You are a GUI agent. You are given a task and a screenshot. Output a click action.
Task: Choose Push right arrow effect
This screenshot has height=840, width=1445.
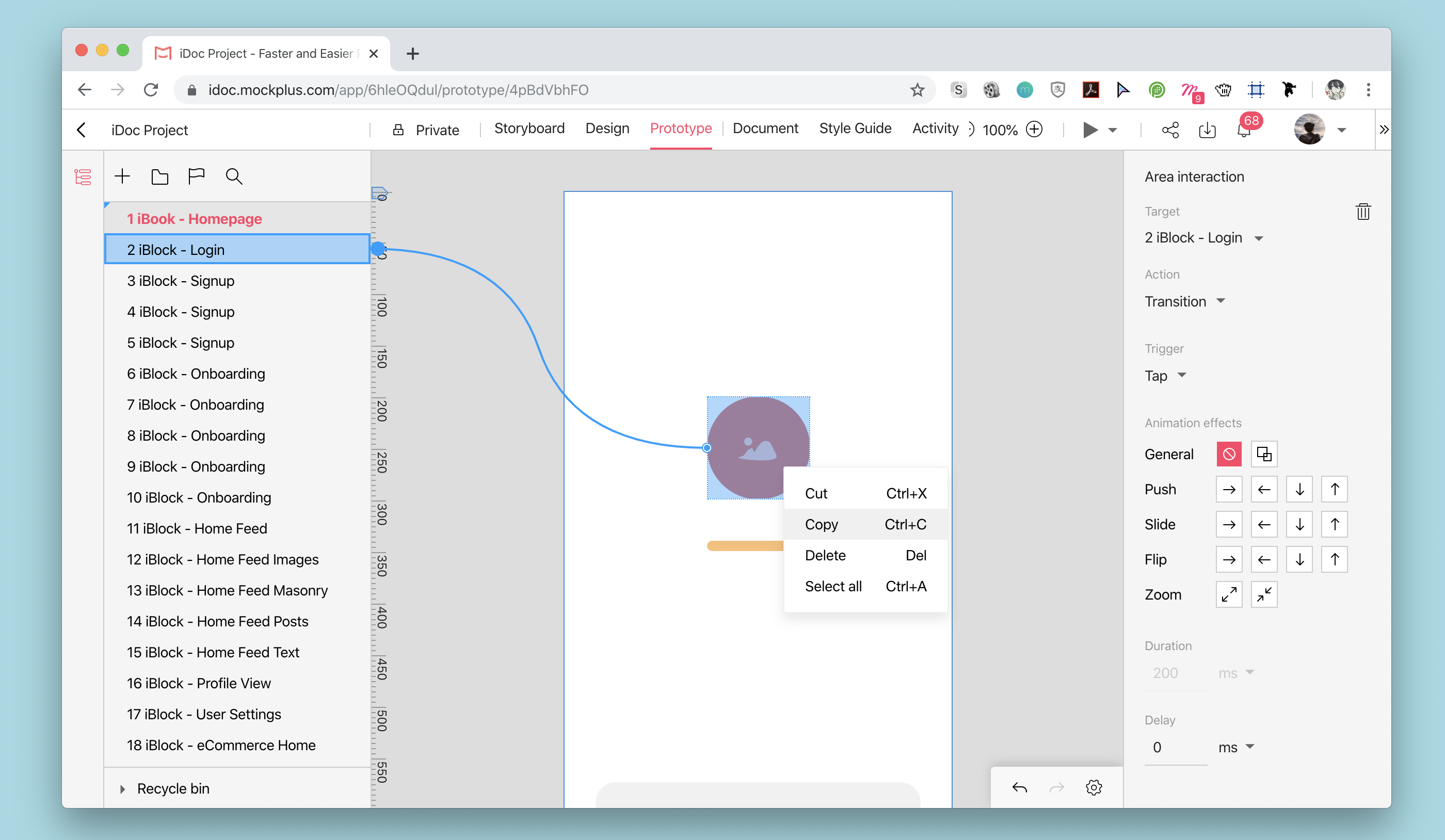click(1229, 489)
